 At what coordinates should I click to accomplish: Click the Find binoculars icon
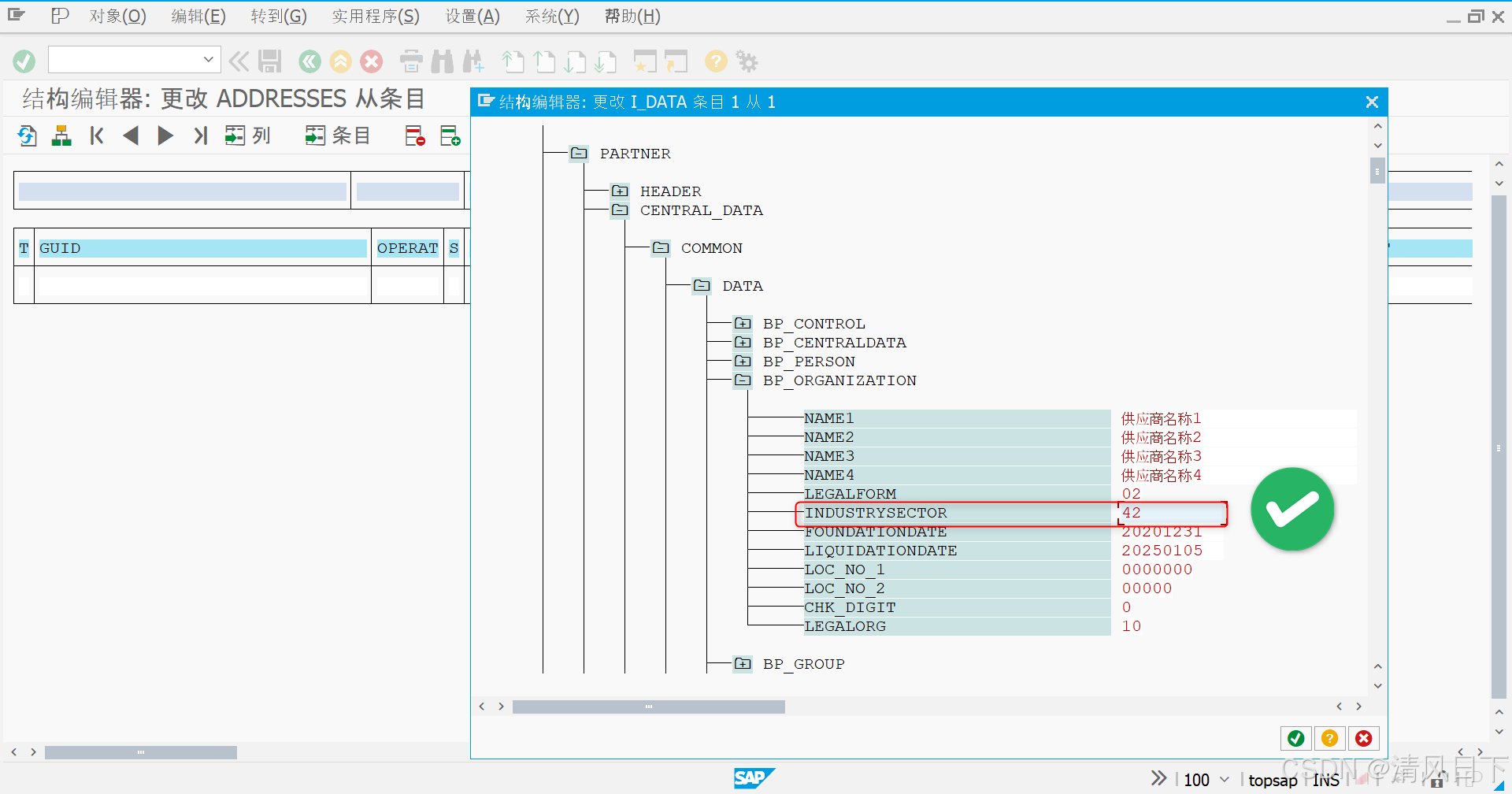click(x=443, y=61)
